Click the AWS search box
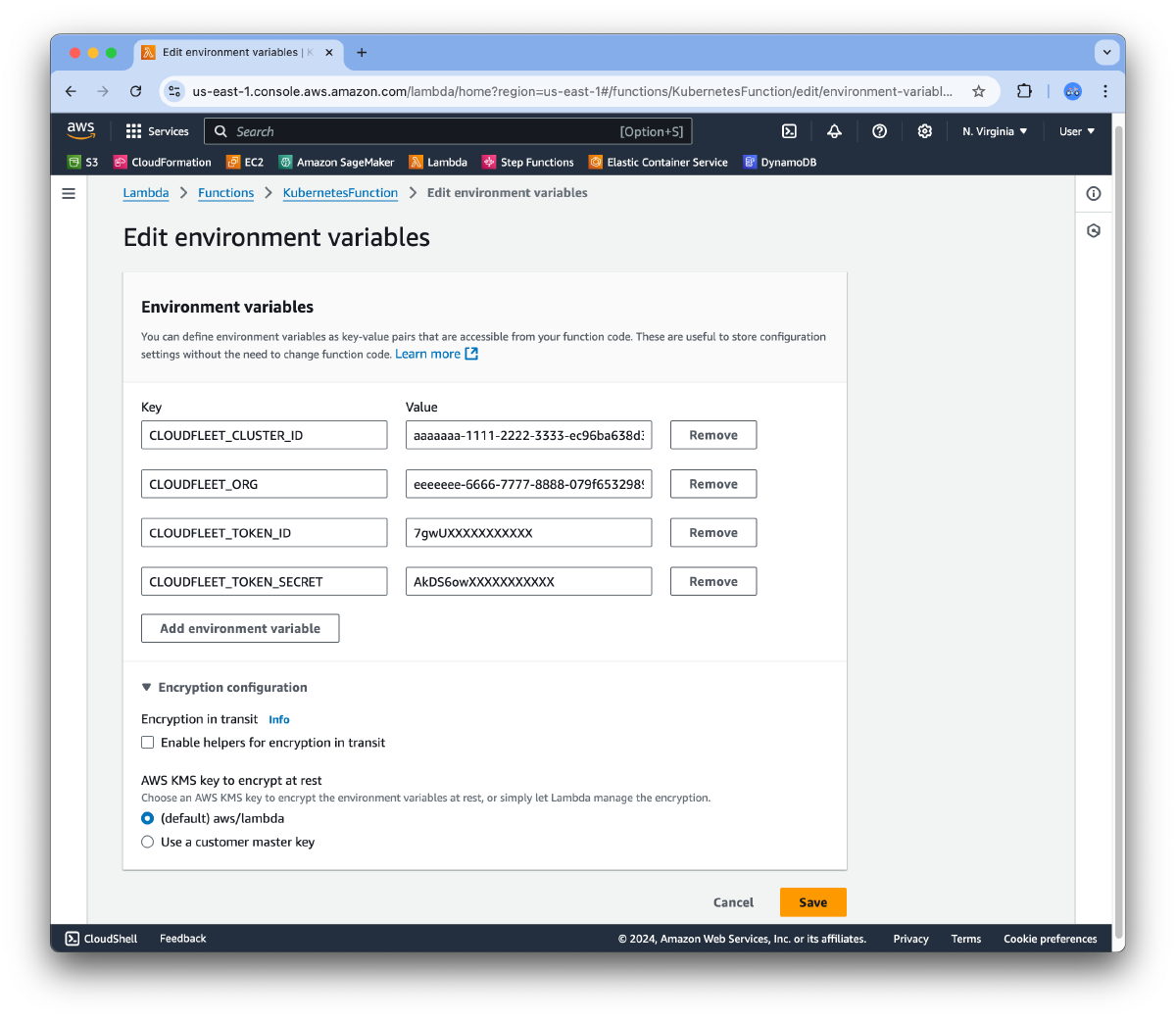This screenshot has width=1176, height=1019. pos(448,131)
